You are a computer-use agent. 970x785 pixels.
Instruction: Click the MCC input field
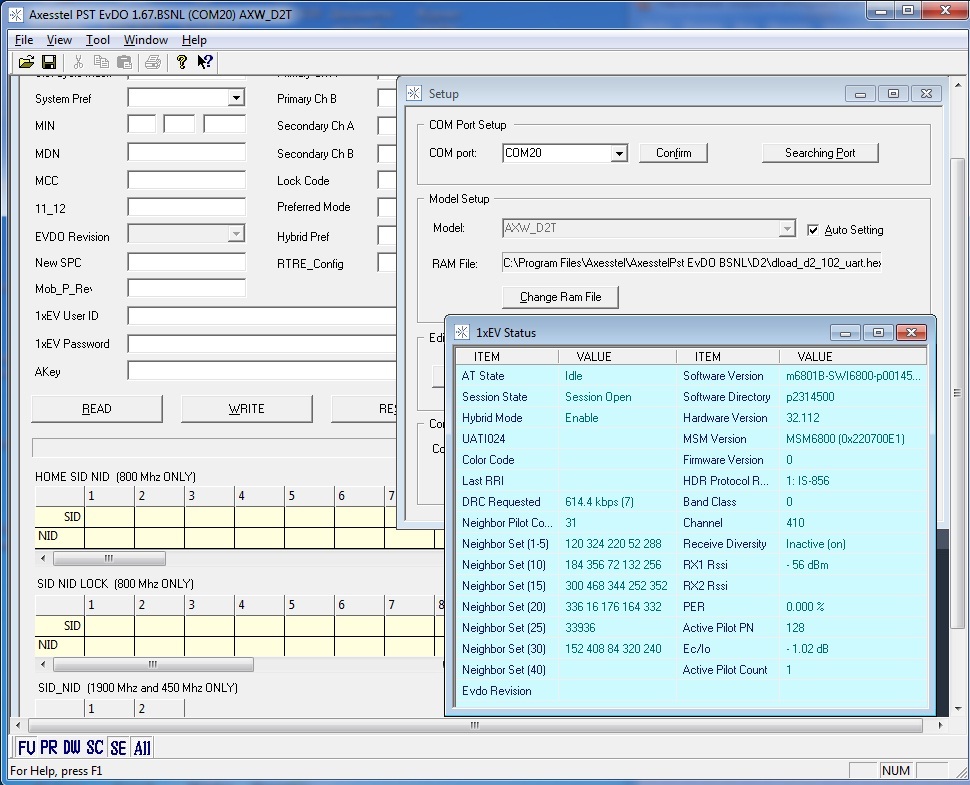(186, 179)
